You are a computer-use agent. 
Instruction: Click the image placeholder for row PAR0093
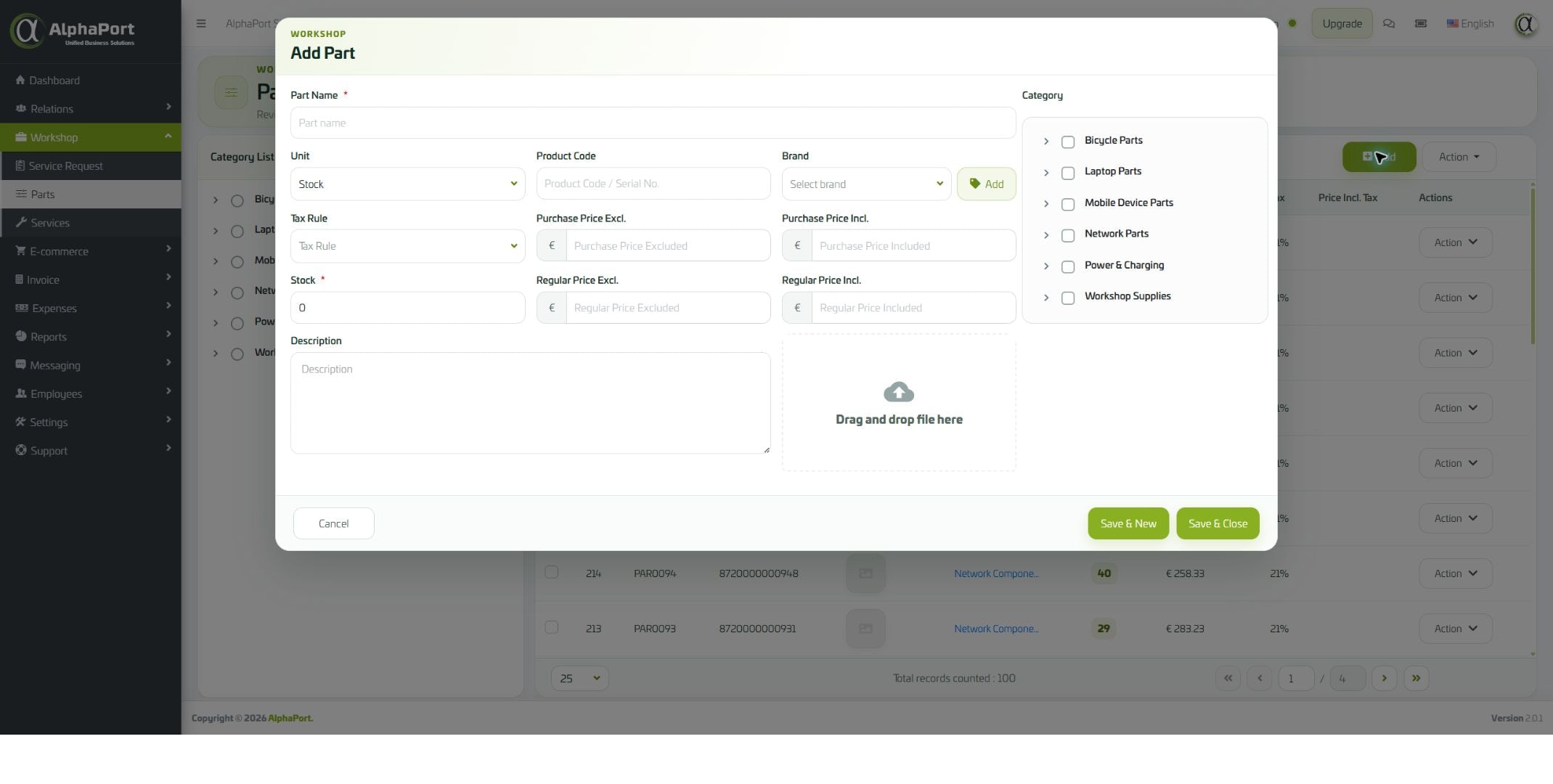pos(865,629)
